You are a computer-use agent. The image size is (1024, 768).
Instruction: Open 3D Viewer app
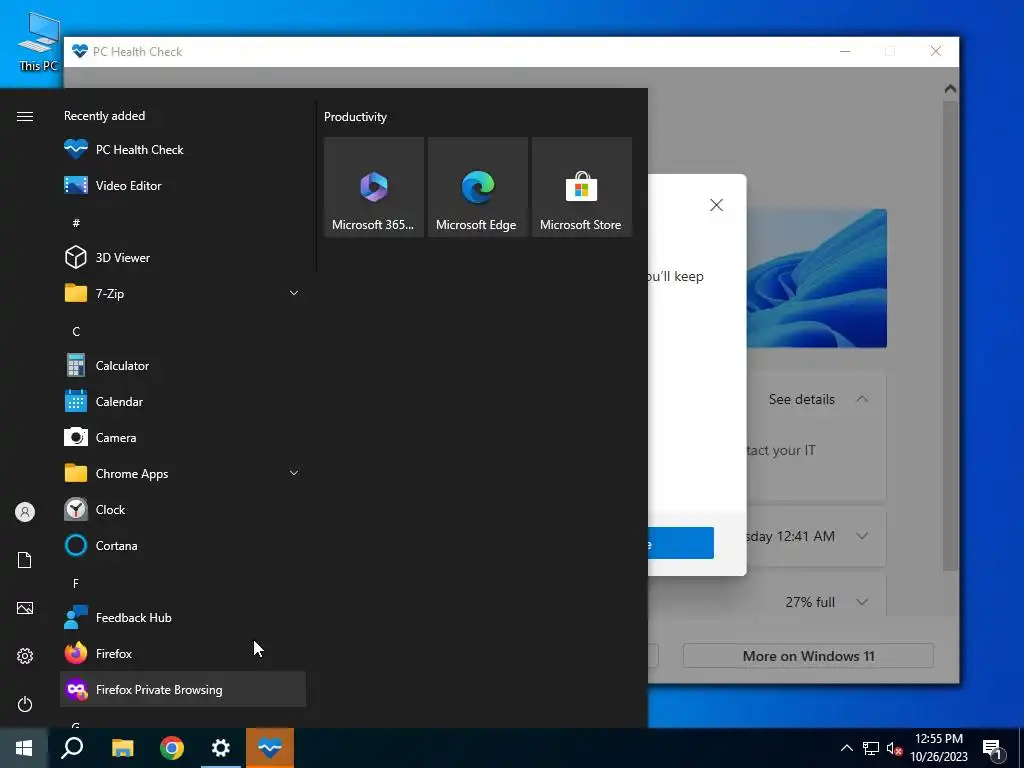point(183,257)
